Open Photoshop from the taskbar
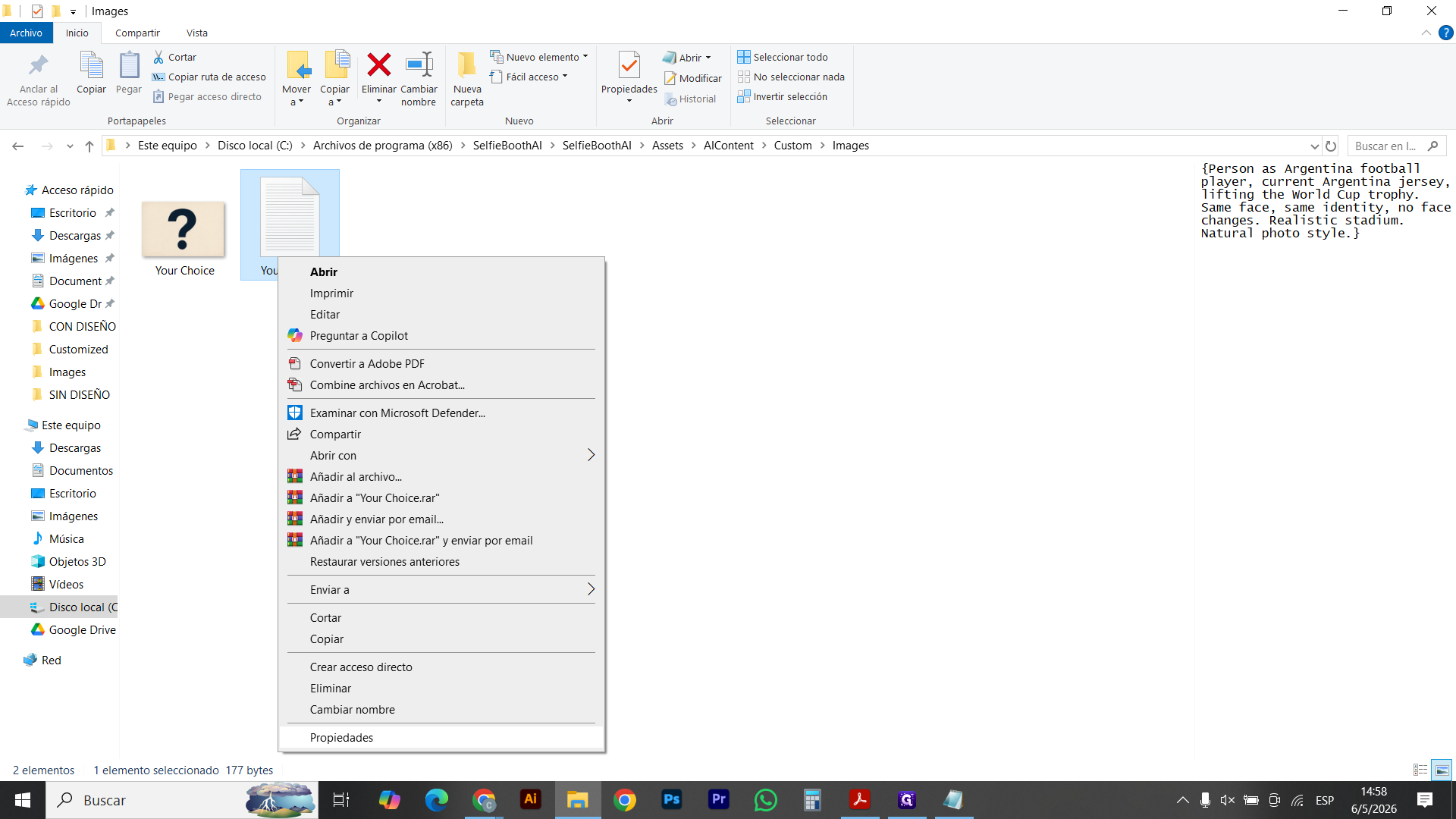This screenshot has width=1456, height=819. click(x=672, y=799)
